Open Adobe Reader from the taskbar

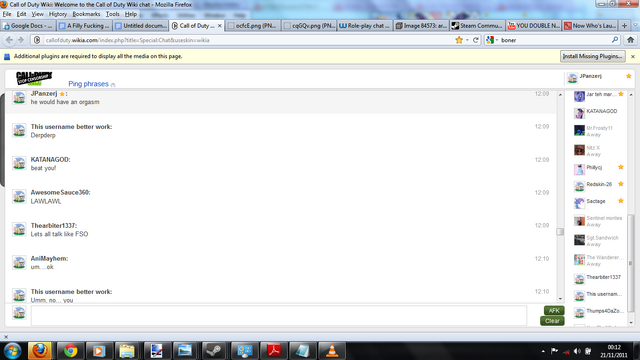(x=273, y=351)
